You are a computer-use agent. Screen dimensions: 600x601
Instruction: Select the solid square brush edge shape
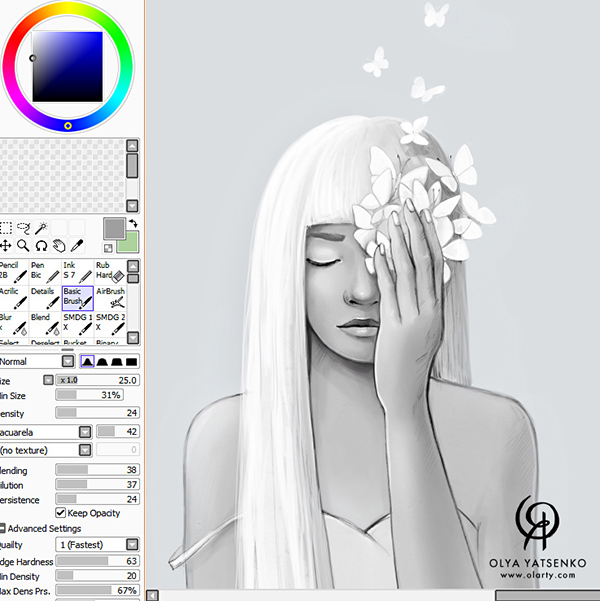coord(131,361)
